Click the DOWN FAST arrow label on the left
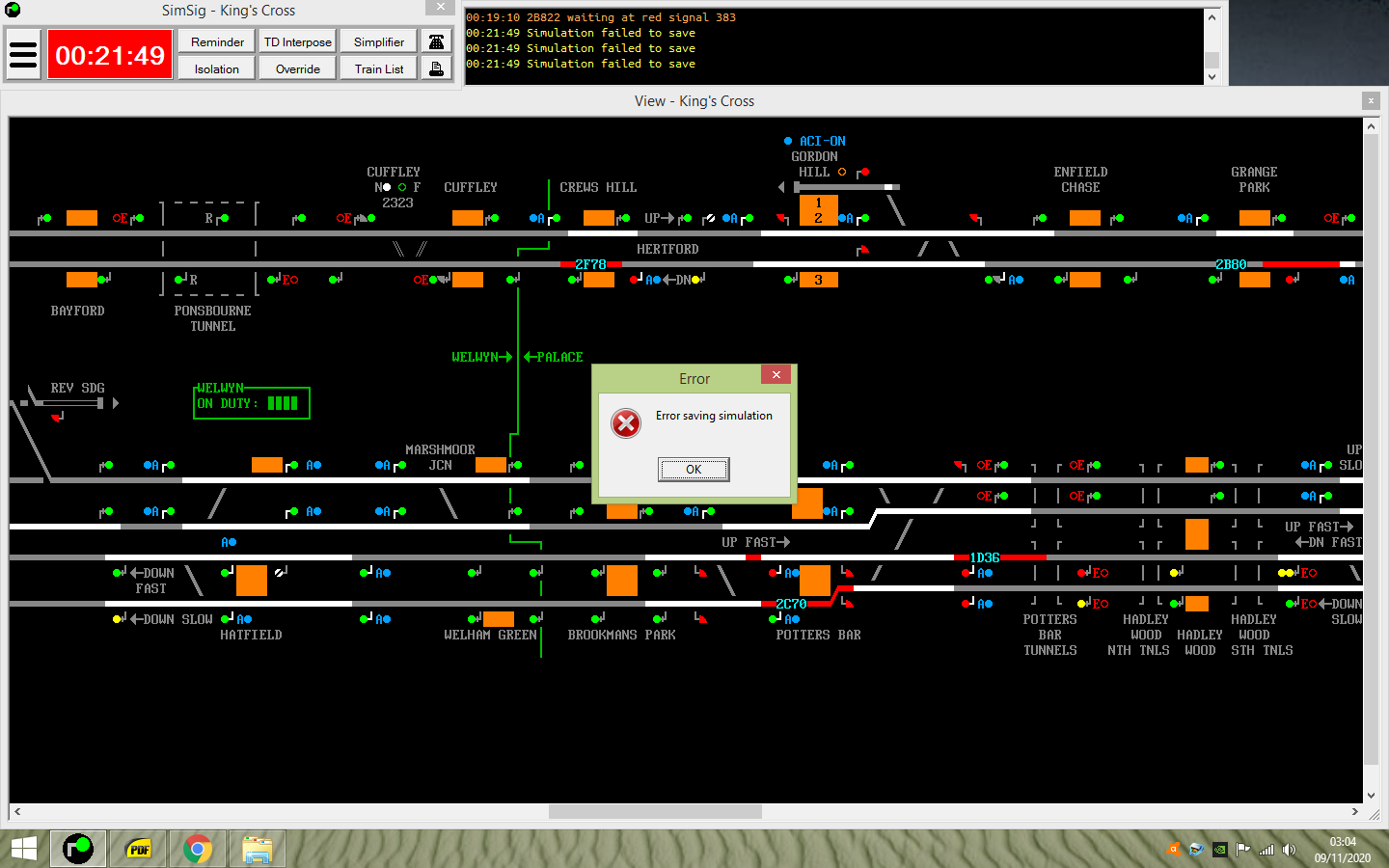The width and height of the screenshot is (1389, 868). (x=150, y=581)
